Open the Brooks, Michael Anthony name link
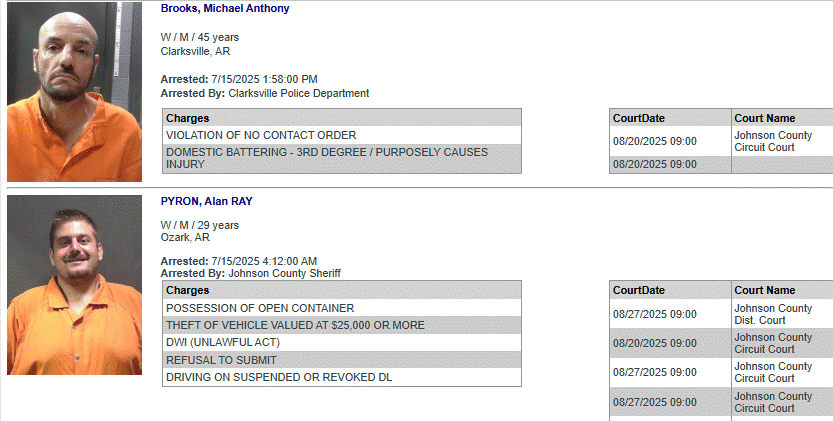Image resolution: width=833 pixels, height=421 pixels. 225,8
